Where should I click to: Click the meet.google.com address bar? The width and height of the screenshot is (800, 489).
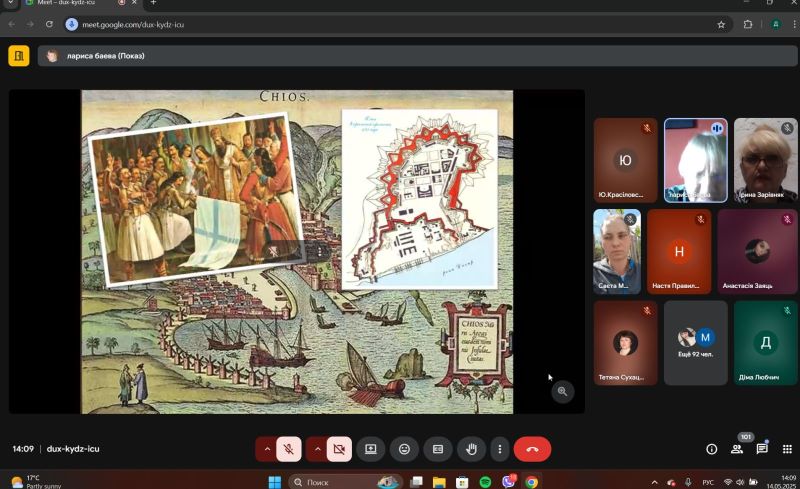coord(398,25)
